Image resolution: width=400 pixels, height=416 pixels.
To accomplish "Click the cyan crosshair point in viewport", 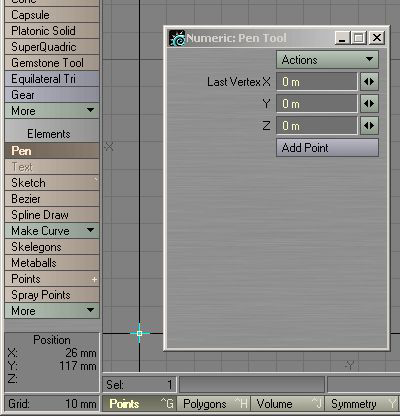I will (139, 333).
